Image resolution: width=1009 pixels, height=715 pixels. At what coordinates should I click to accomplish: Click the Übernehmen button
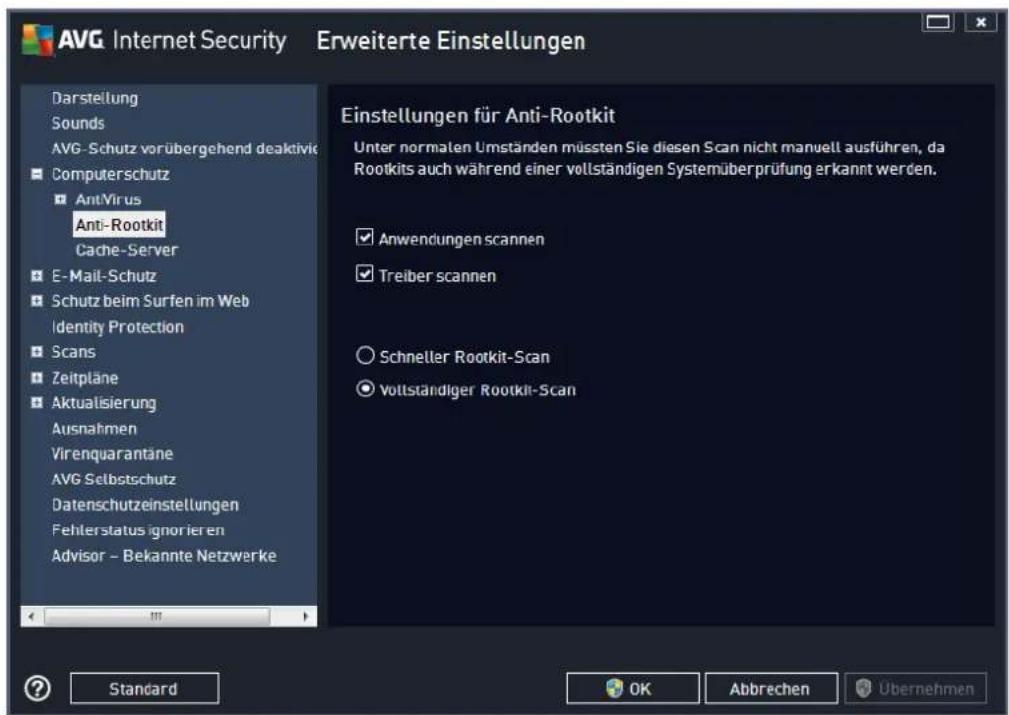pyautogui.click(x=915, y=689)
